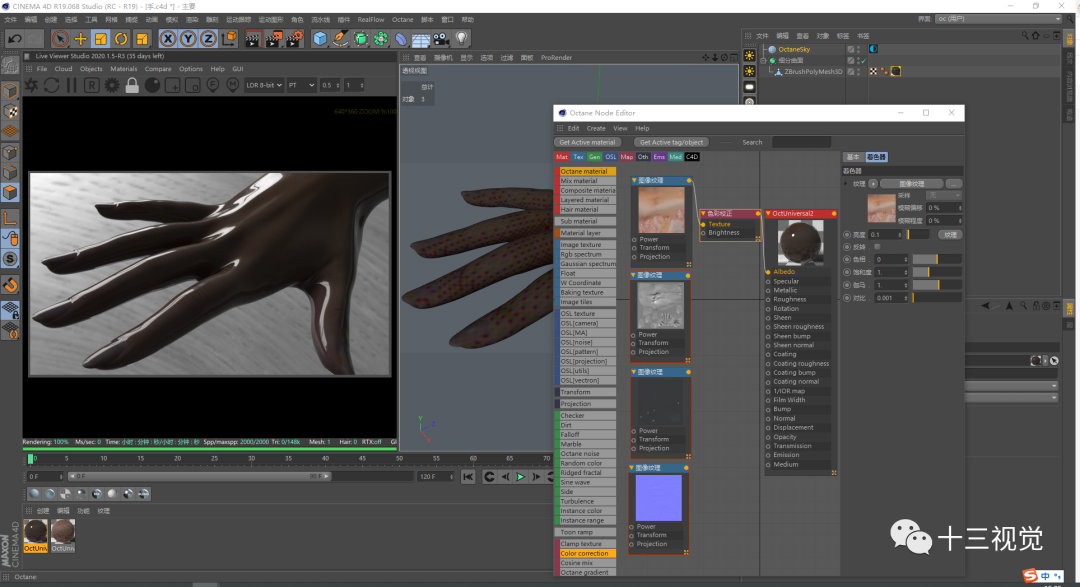1080x587 pixels.
Task: Select the Rotate tool icon
Action: click(x=121, y=39)
